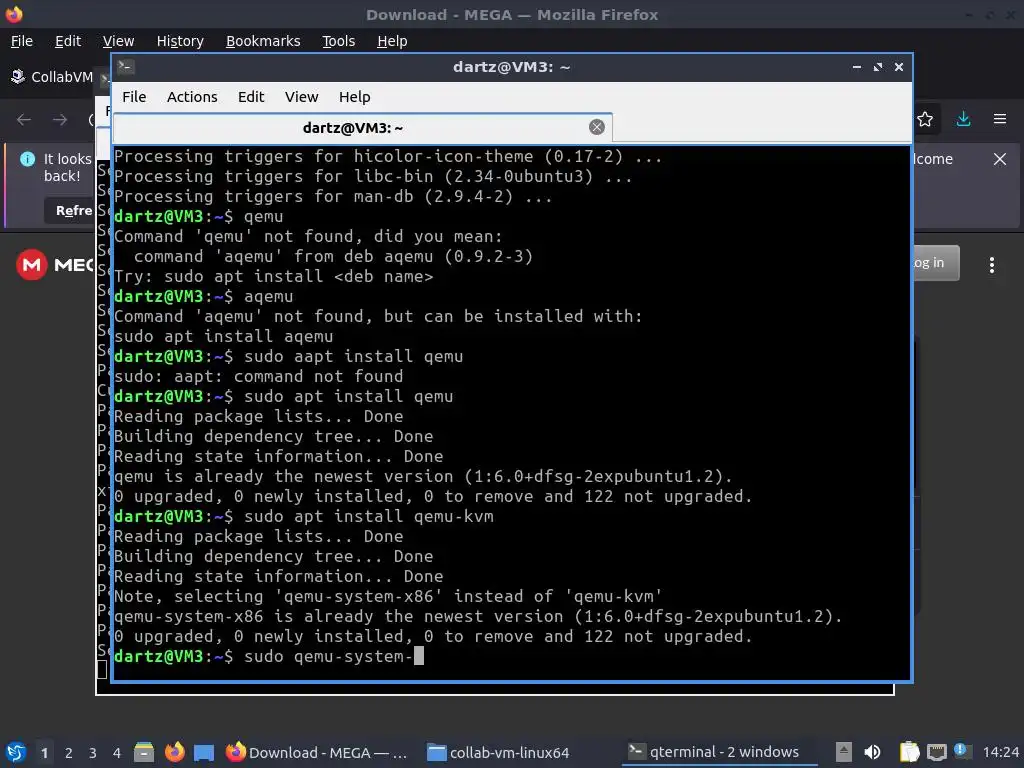
Task: Click text 'sudo apt install qemu-kvm'
Action: (x=368, y=517)
